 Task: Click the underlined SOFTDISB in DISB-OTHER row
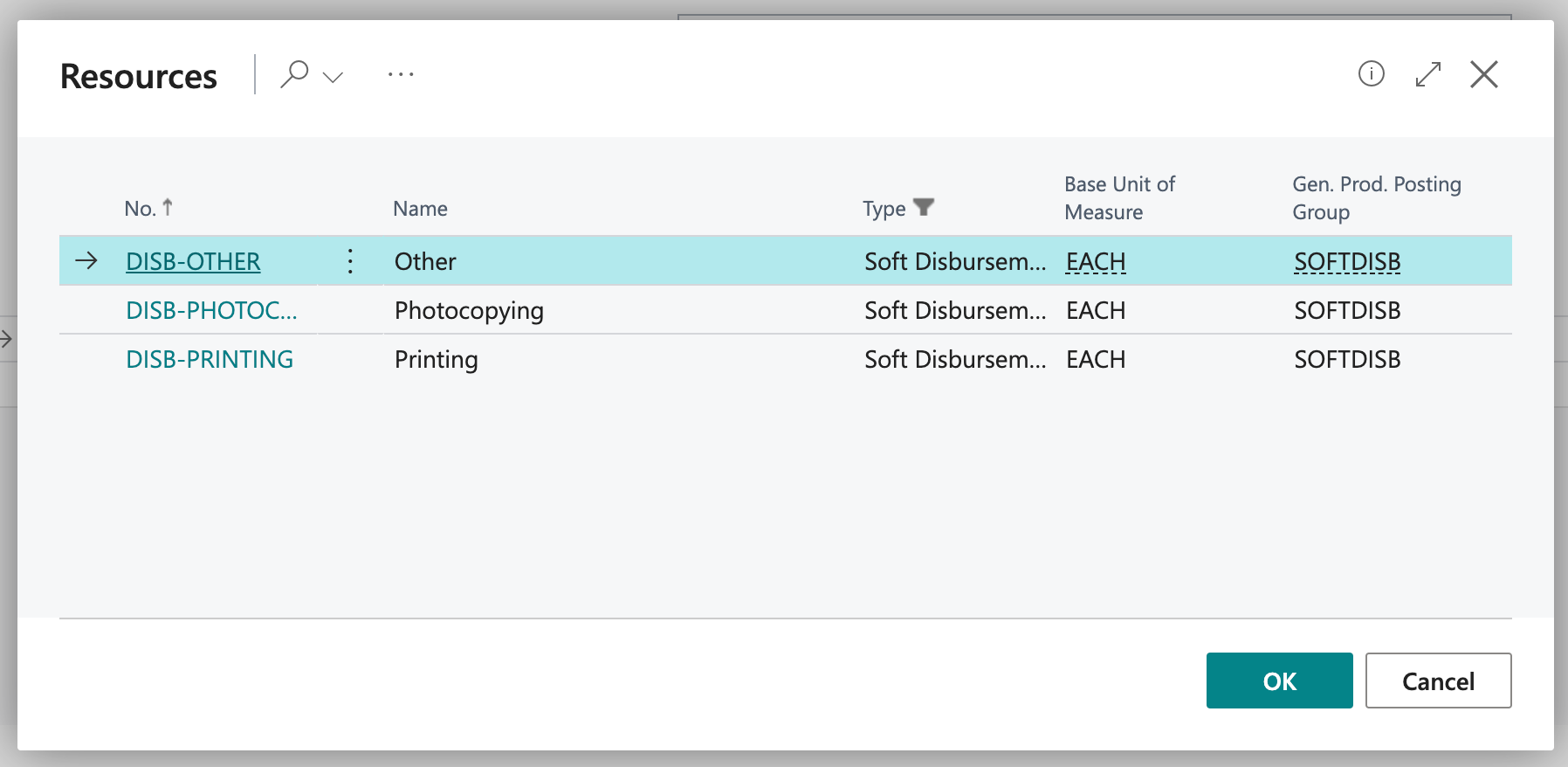click(1347, 261)
